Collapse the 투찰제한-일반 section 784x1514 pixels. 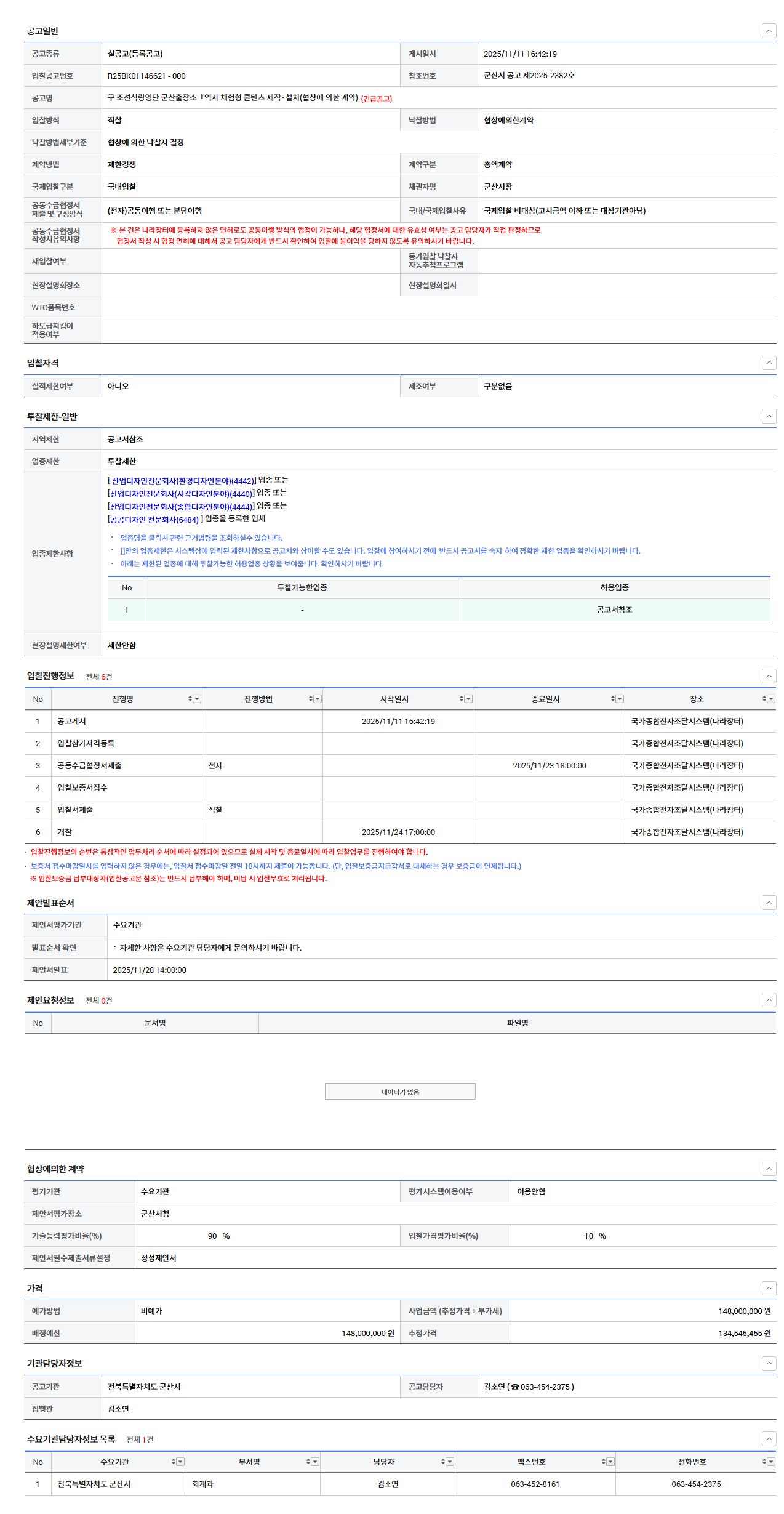point(769,416)
